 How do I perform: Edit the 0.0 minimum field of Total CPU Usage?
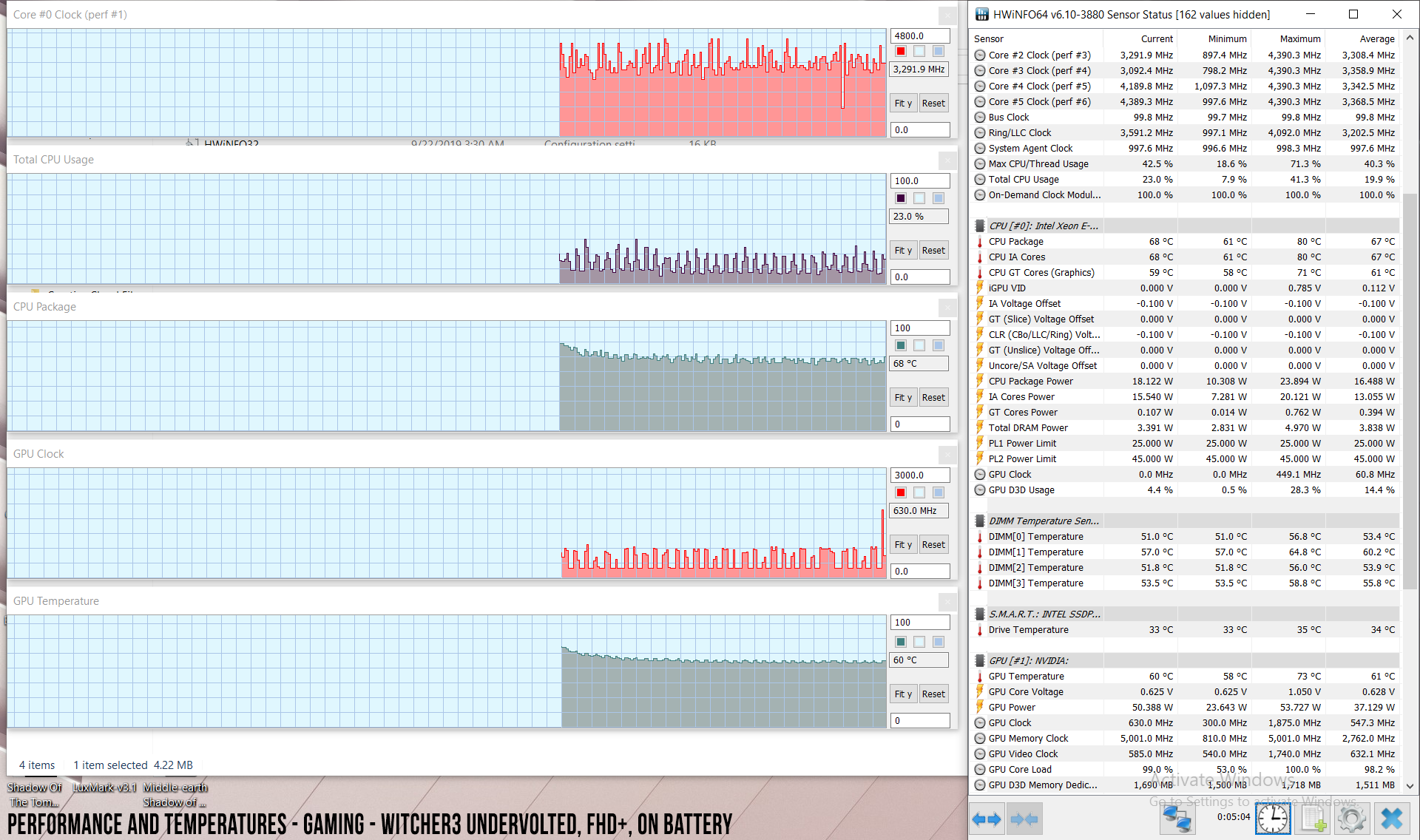pyautogui.click(x=920, y=277)
